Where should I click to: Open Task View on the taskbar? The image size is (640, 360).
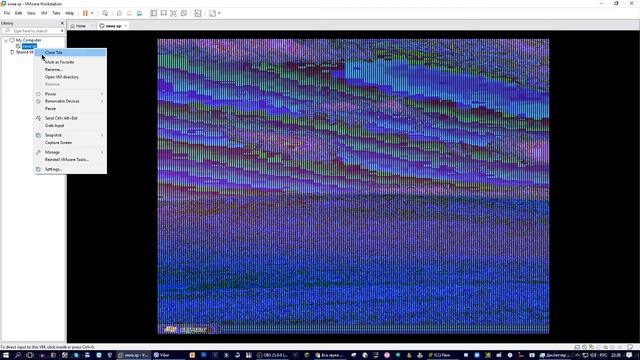coord(29,356)
